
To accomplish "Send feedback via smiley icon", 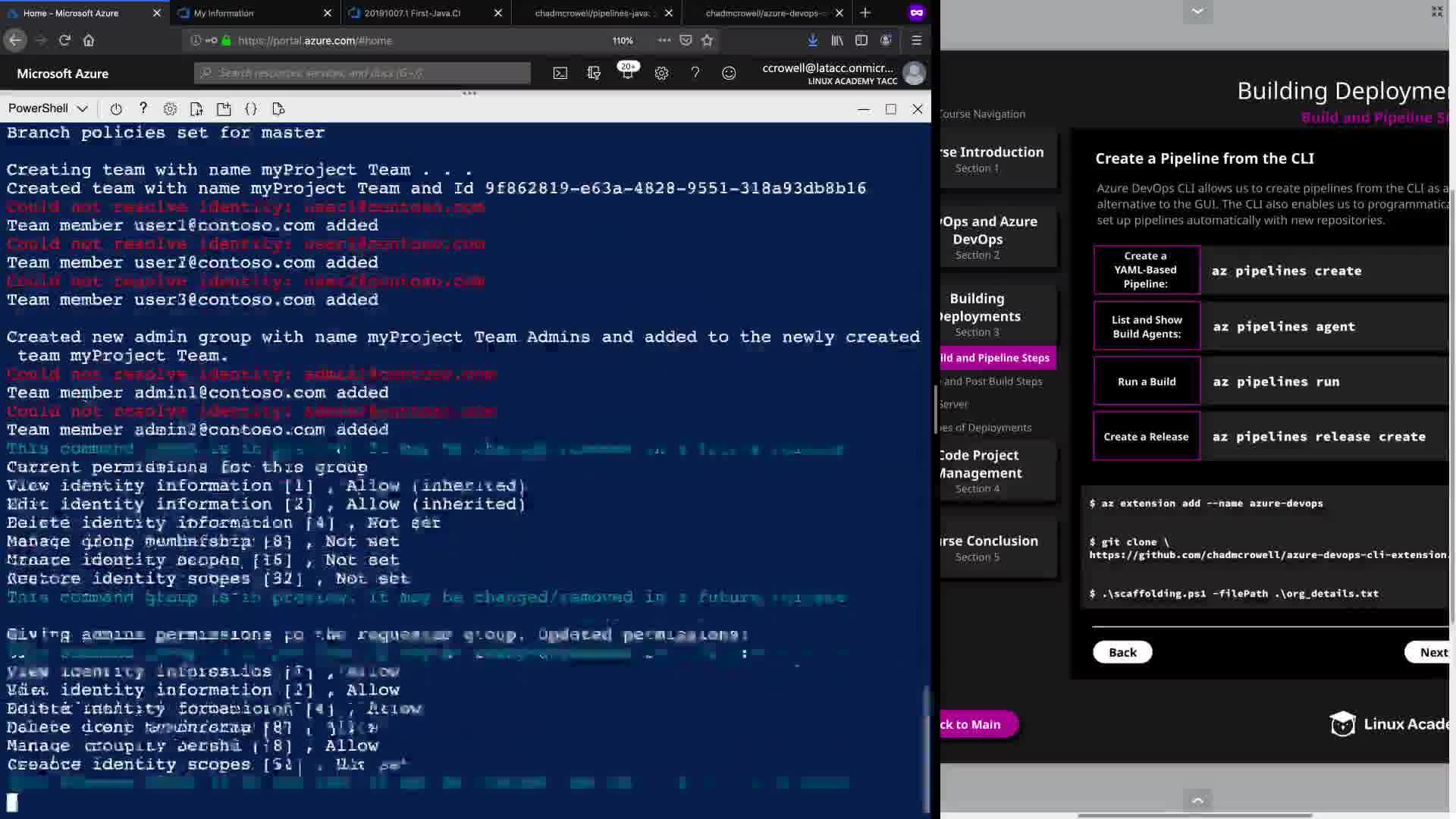I will pyautogui.click(x=729, y=74).
